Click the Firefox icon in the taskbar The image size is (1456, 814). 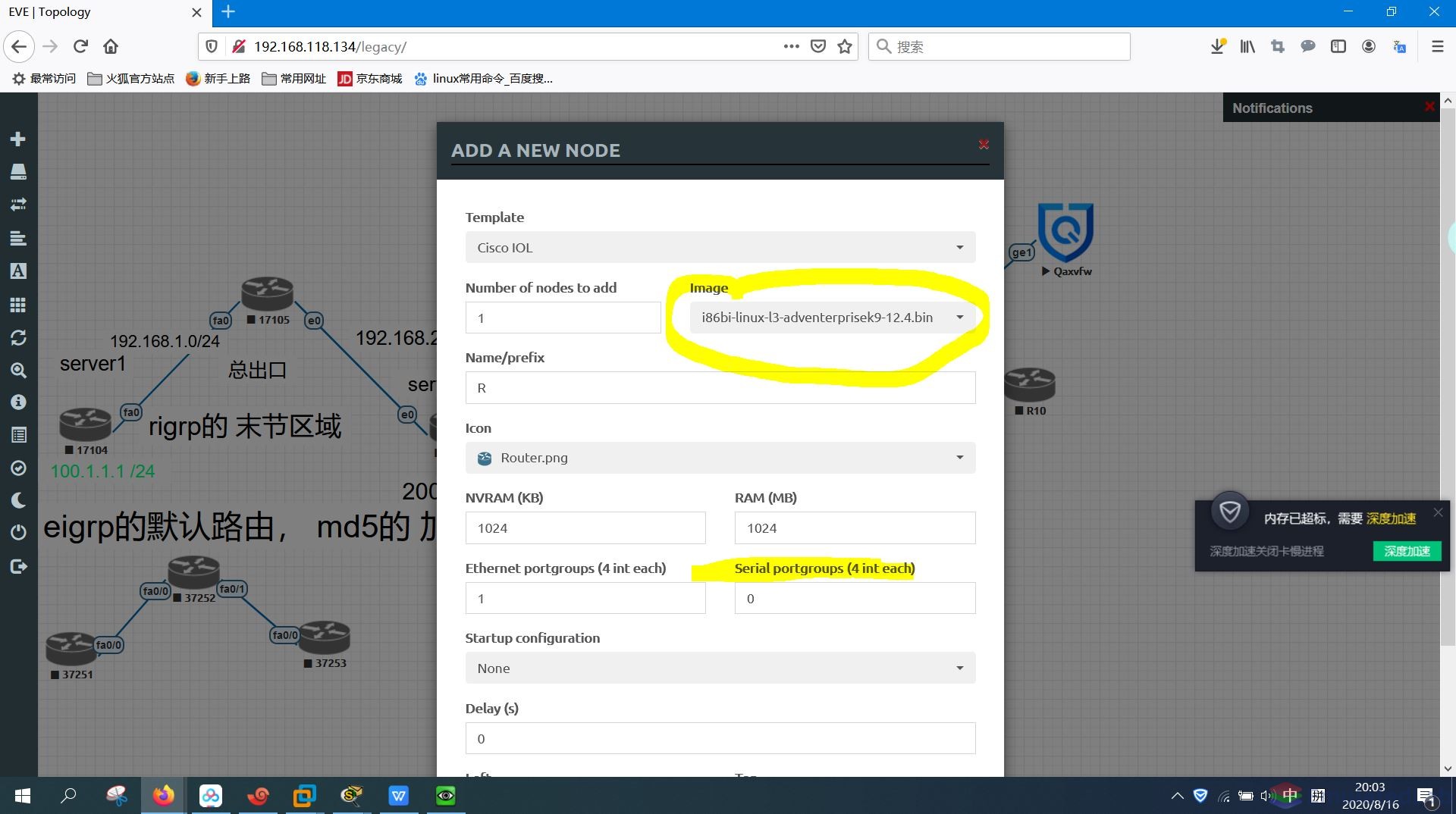(x=163, y=795)
